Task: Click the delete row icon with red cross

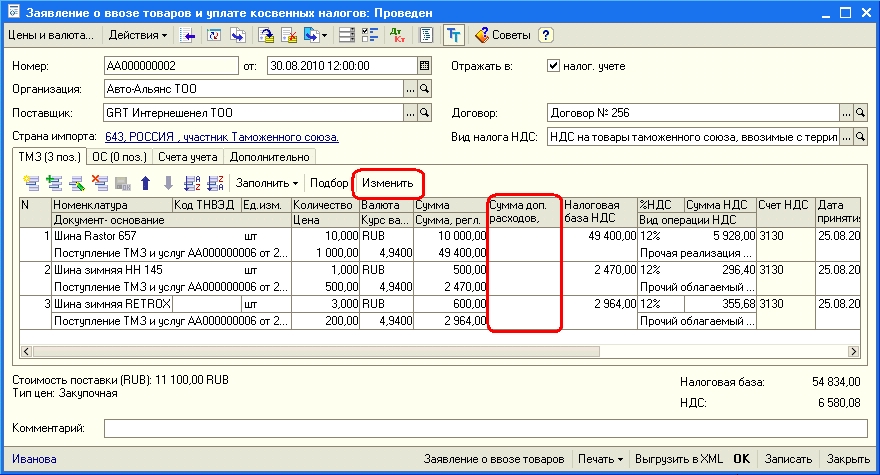Action: 100,183
